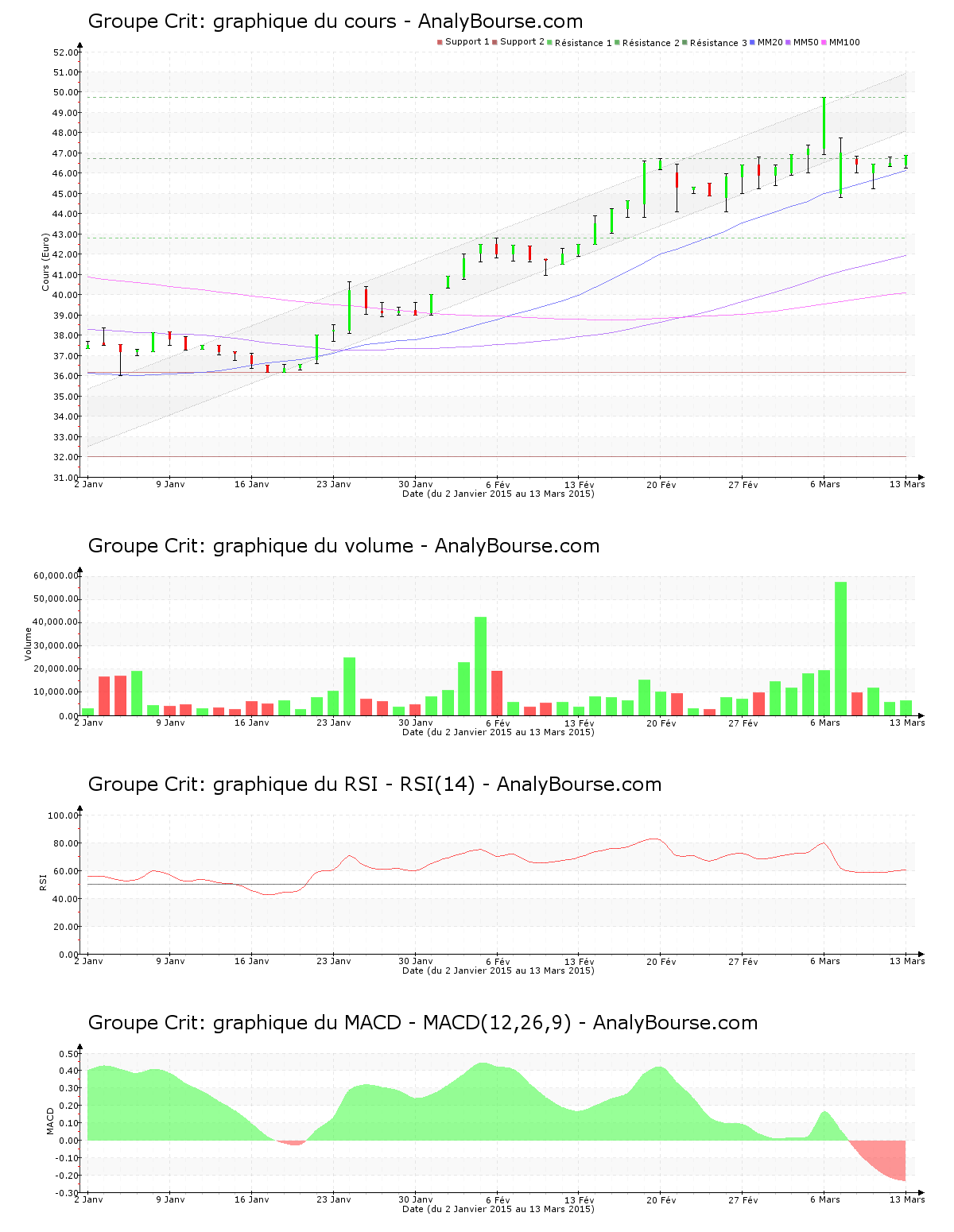Click '23 Janv' date on the price chart
The image size is (954, 1232).
tap(334, 484)
